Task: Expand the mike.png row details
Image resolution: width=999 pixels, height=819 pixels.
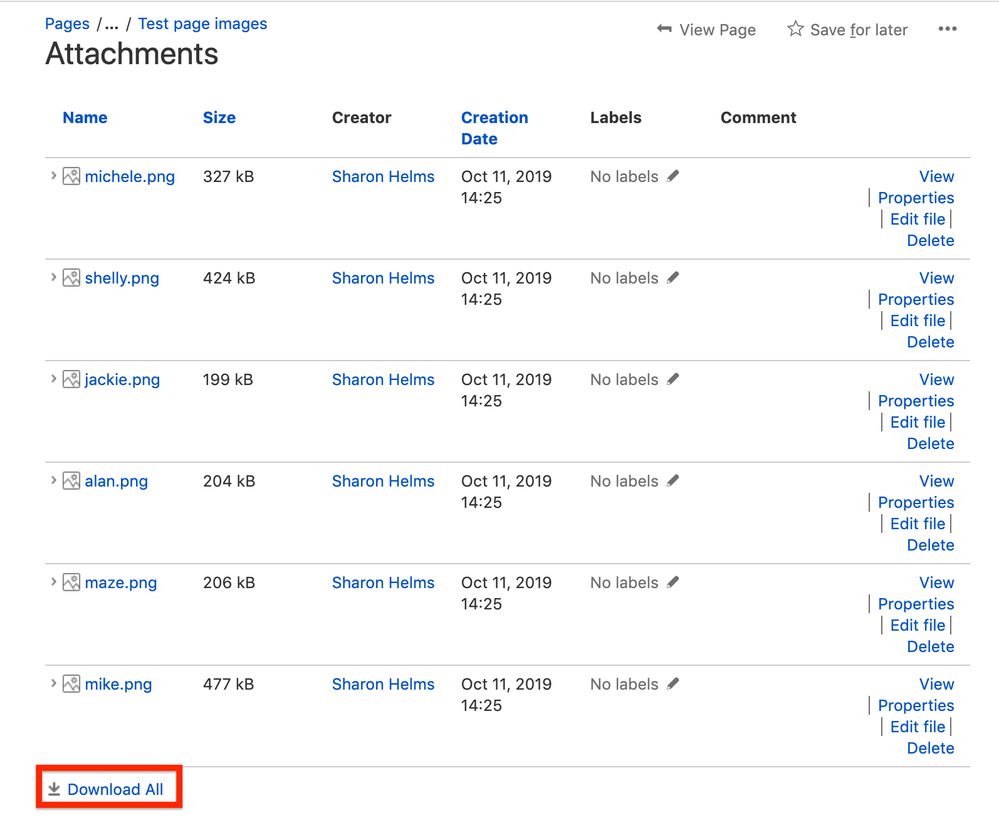Action: (54, 683)
